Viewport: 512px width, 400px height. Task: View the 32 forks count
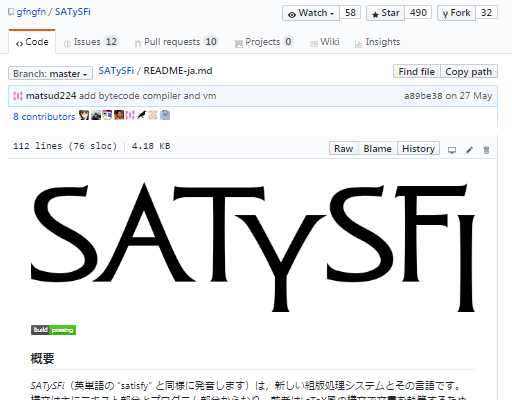click(x=486, y=13)
